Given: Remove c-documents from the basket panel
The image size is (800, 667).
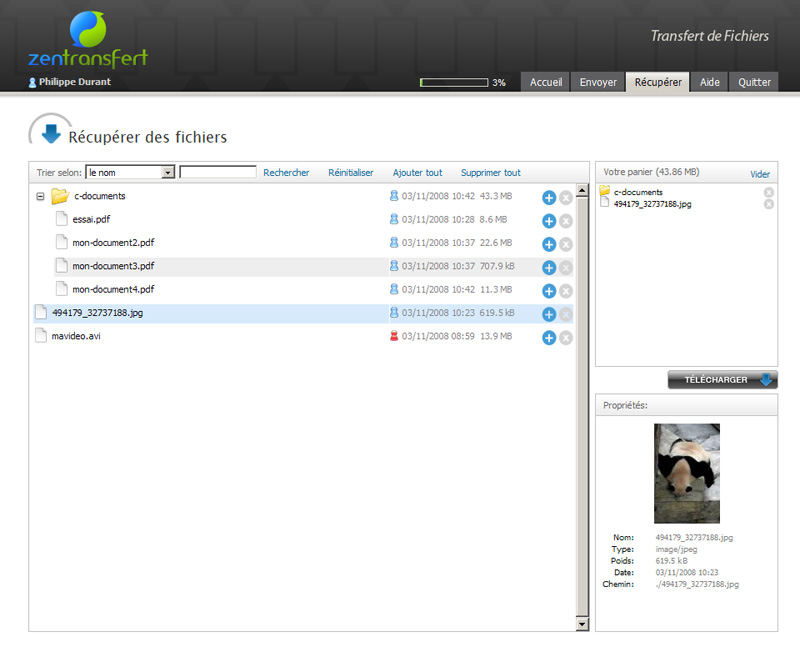Looking at the screenshot, I should (769, 192).
